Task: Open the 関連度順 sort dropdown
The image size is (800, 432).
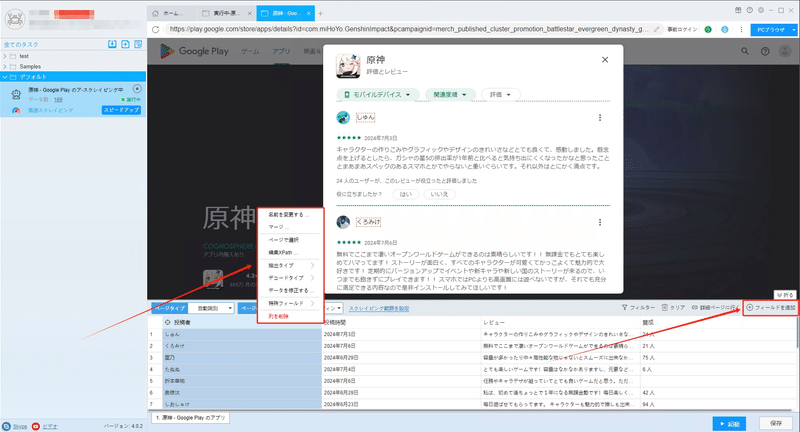Action: pos(449,94)
